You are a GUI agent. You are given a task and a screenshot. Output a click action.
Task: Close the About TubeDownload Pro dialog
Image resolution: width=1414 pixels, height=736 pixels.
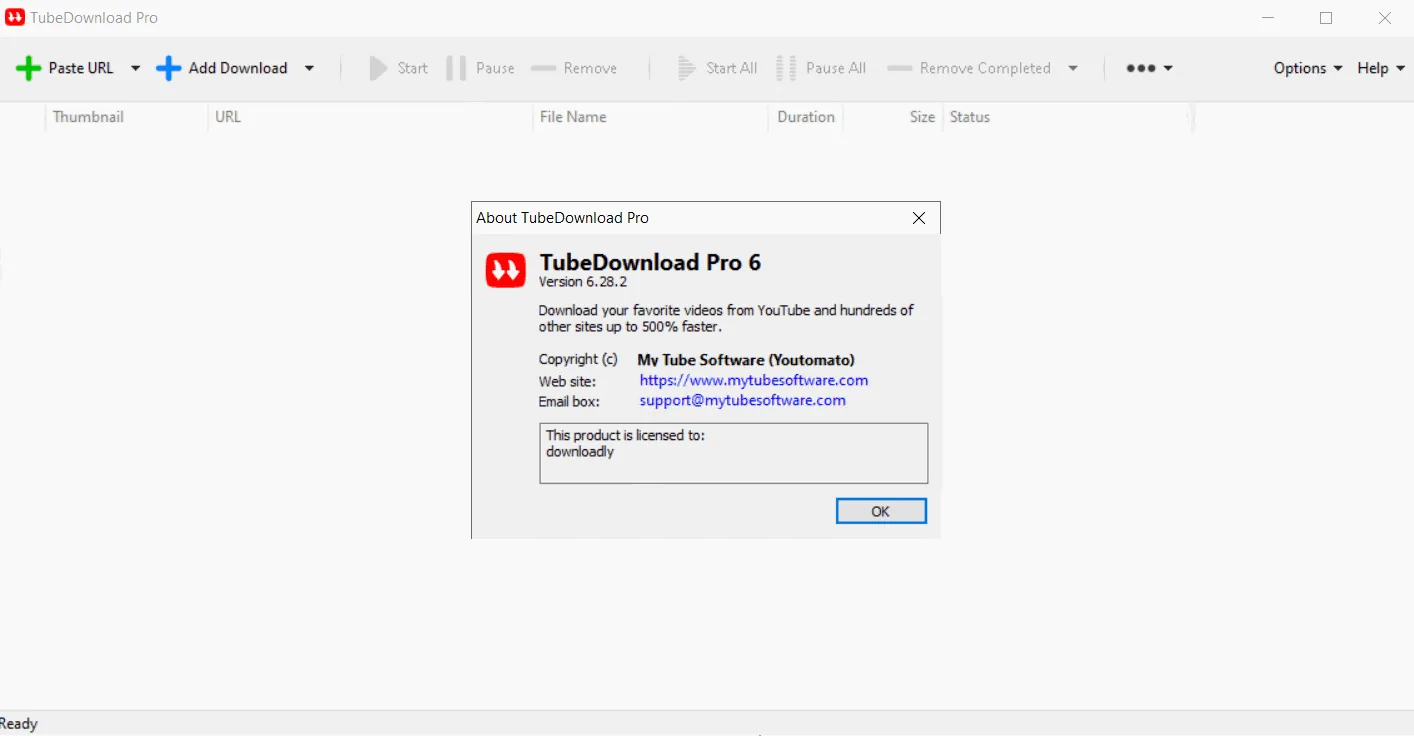click(x=919, y=218)
